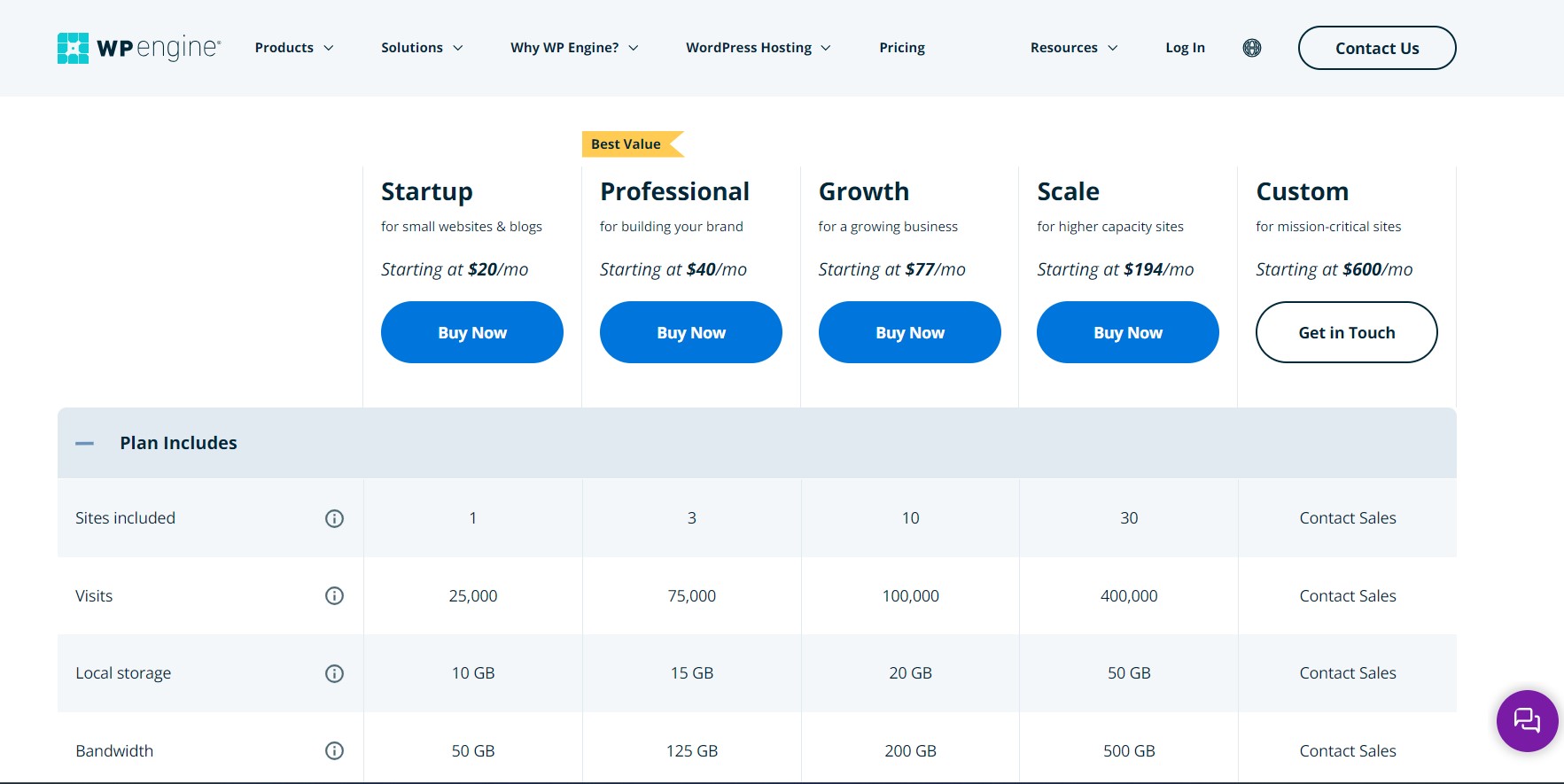Screen dimensions: 1564x784
Task: Click Contact Sales in Visits row
Action: (x=1348, y=596)
